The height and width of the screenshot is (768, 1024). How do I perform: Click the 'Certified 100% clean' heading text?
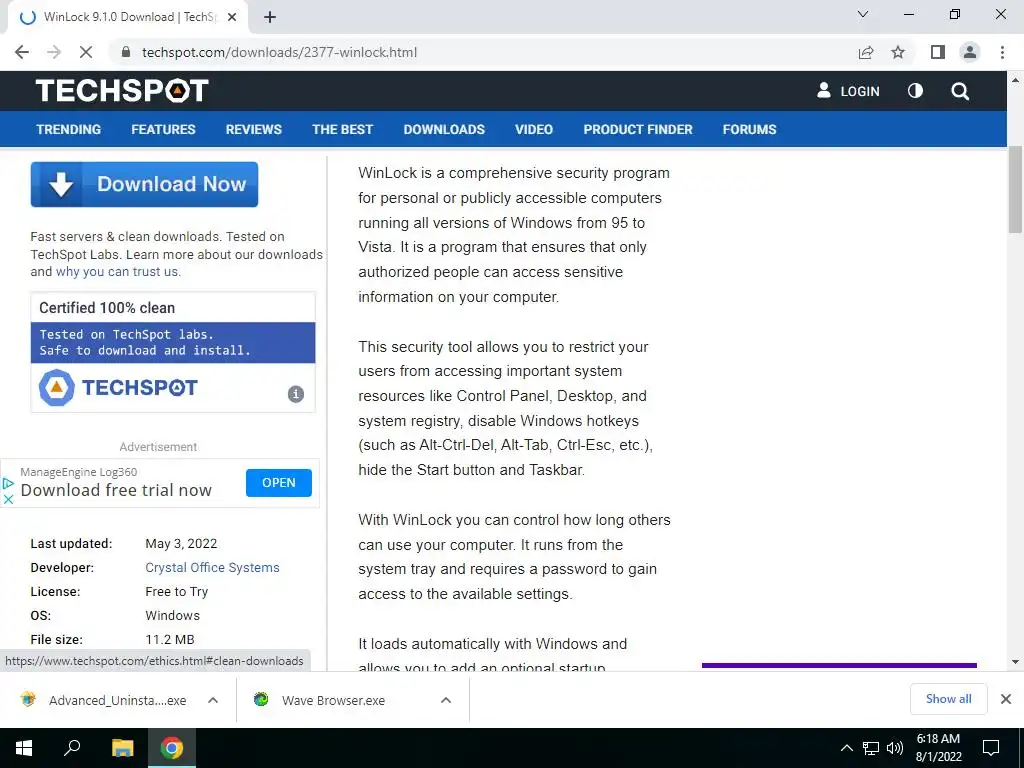pyautogui.click(x=107, y=308)
